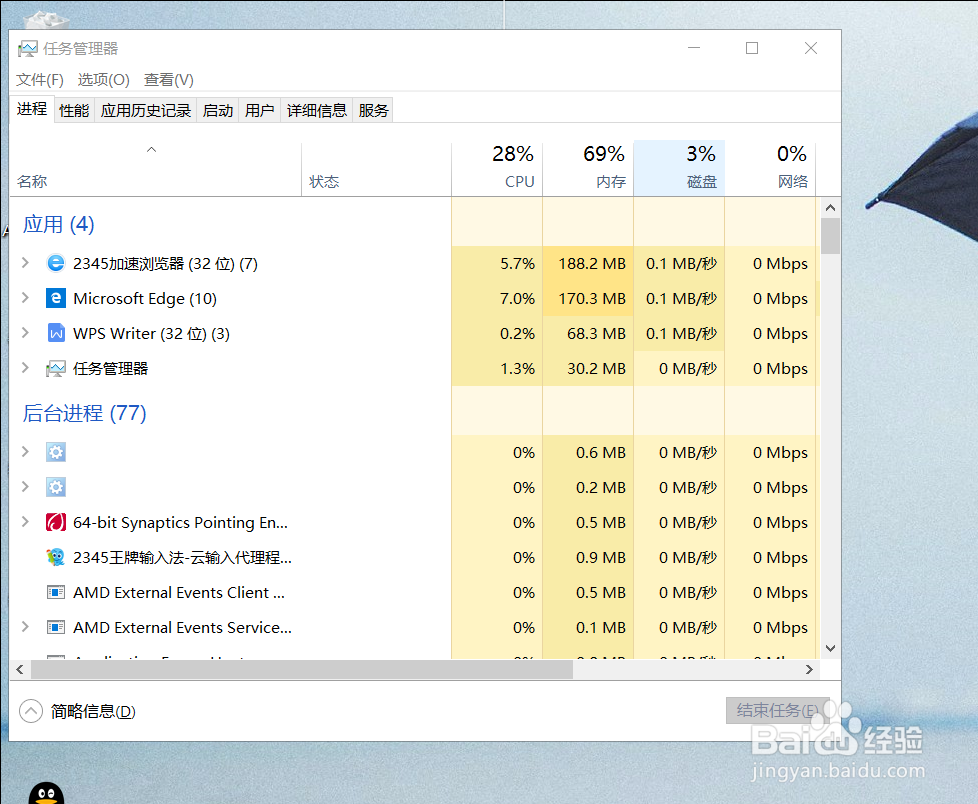The image size is (978, 804).
Task: Open the 查看(V) menu
Action: [x=168, y=80]
